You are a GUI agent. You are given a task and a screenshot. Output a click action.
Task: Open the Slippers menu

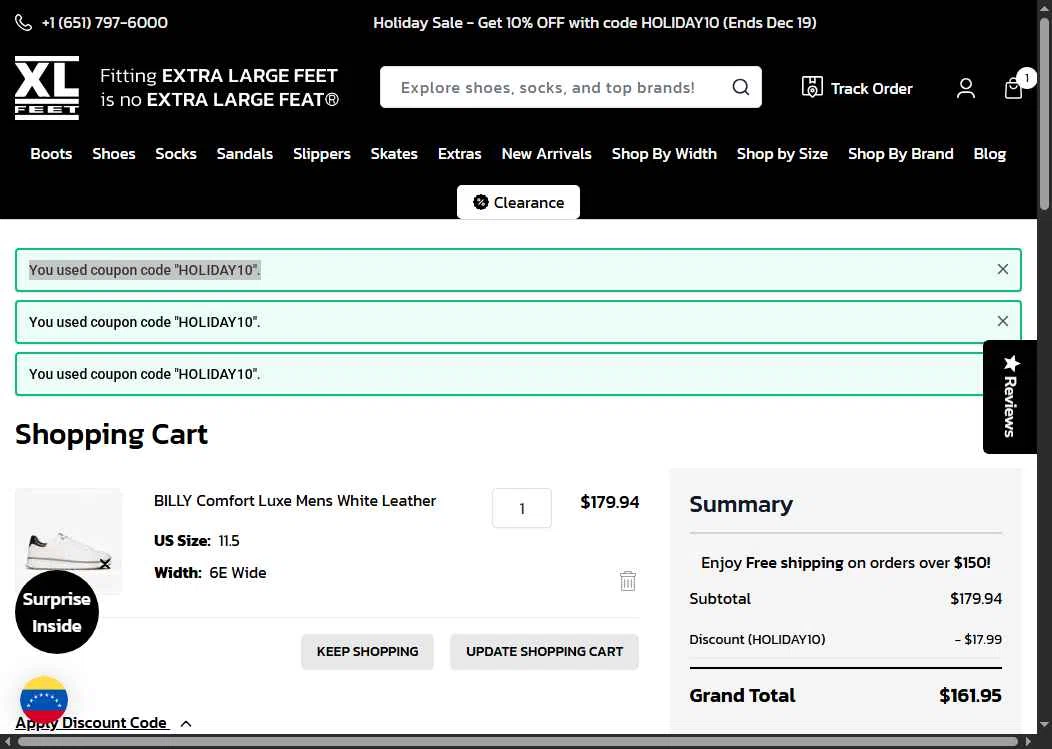coord(322,154)
